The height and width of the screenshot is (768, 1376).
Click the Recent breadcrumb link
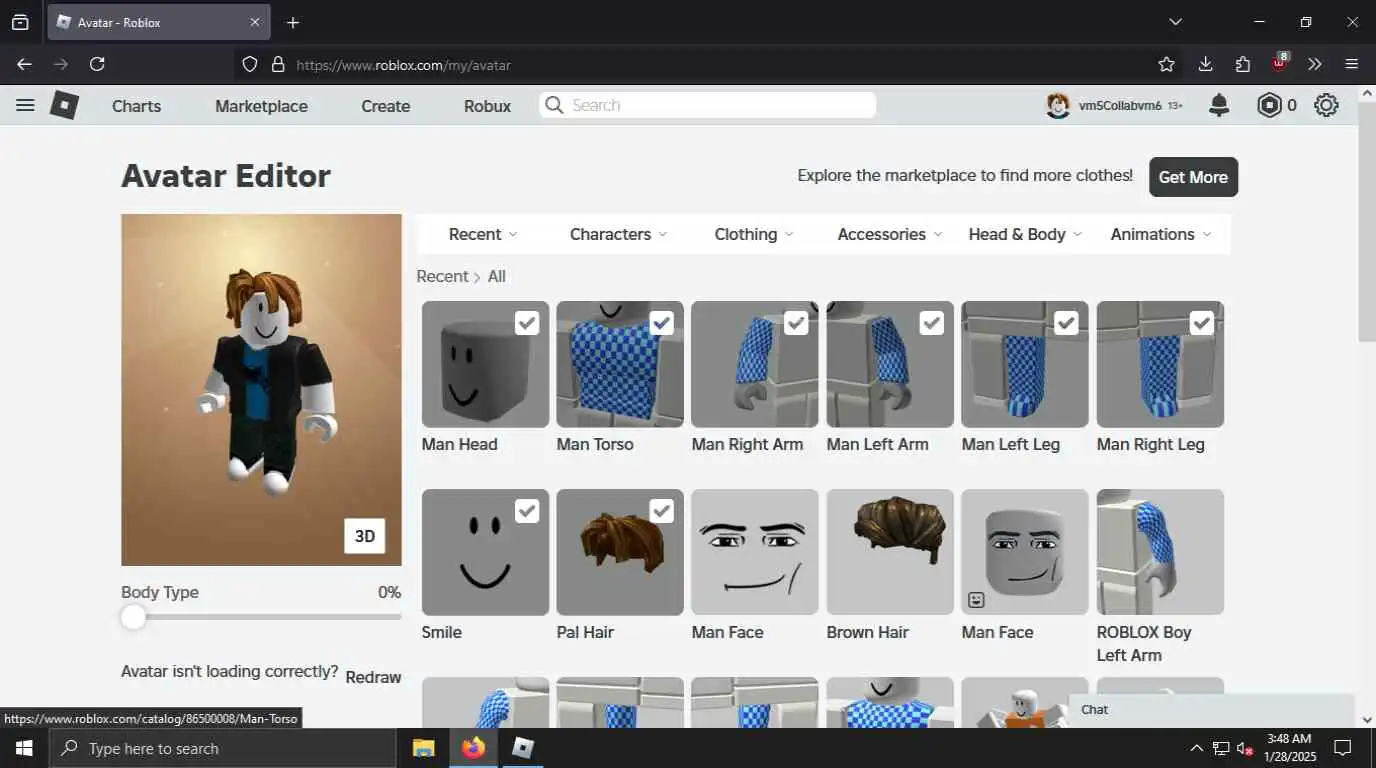442,276
